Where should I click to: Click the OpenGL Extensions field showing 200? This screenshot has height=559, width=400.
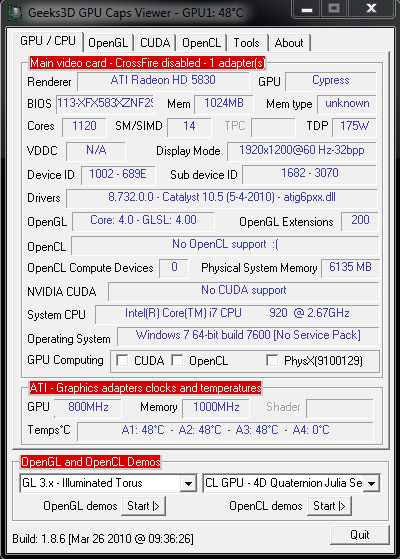[x=359, y=221]
